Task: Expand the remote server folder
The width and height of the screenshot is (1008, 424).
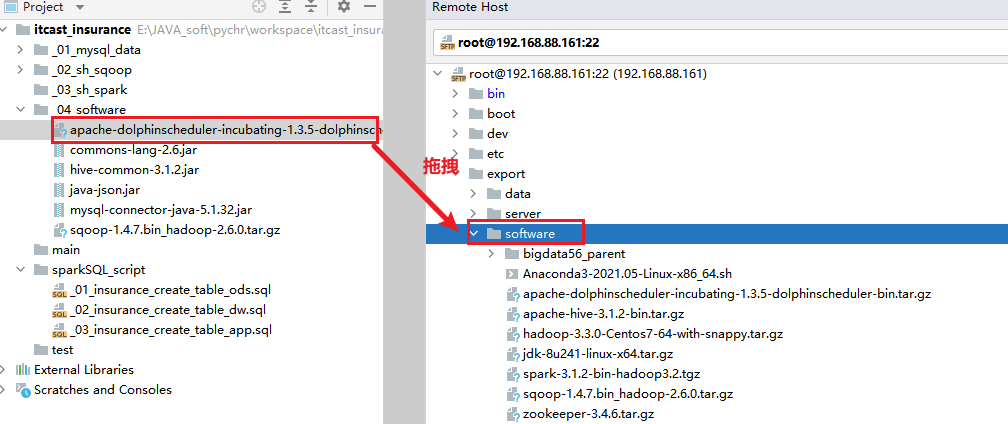Action: [x=474, y=213]
